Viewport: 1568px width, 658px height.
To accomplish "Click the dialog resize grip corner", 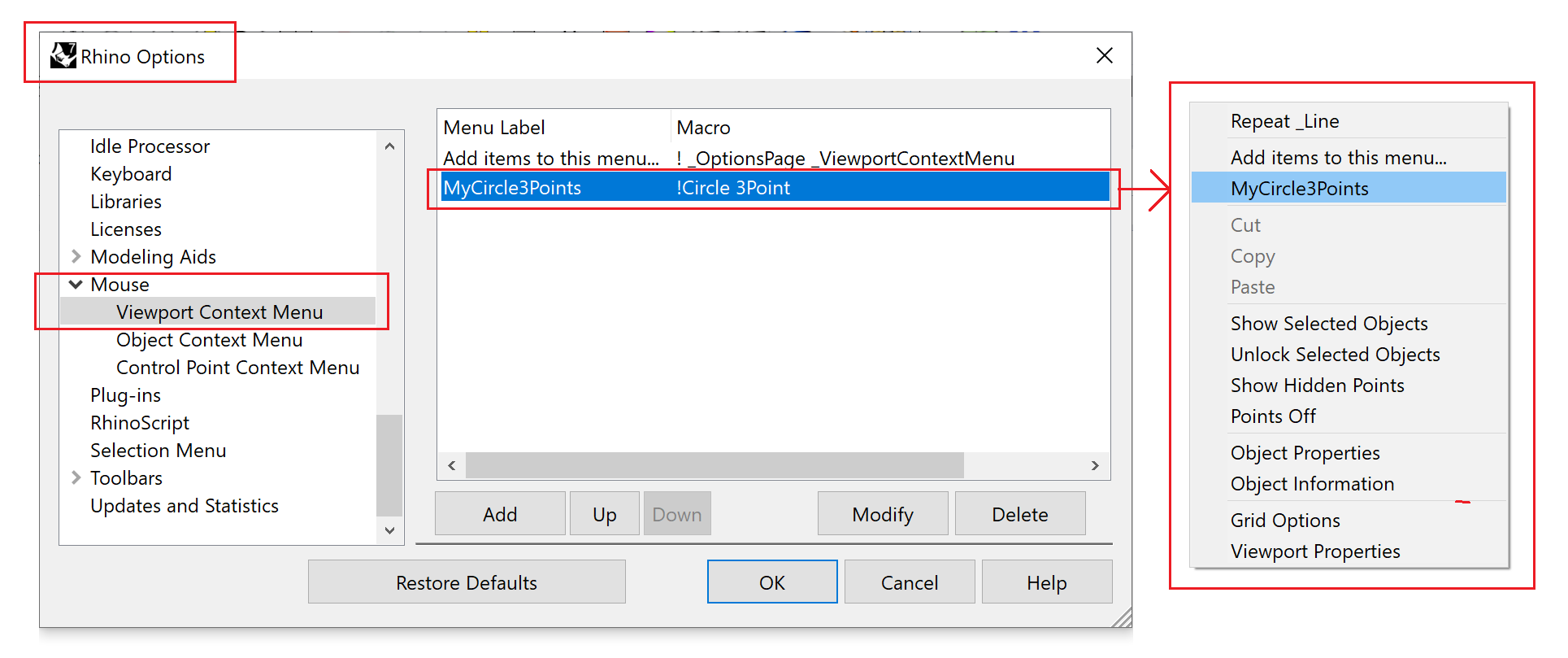I will [1122, 618].
